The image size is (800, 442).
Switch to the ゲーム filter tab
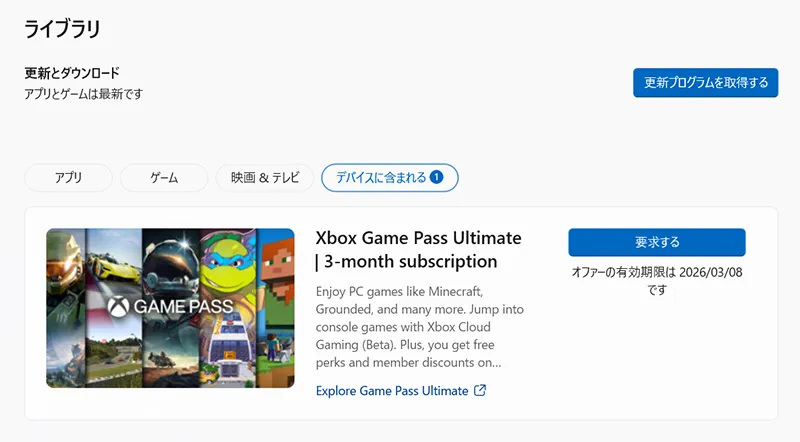[164, 178]
